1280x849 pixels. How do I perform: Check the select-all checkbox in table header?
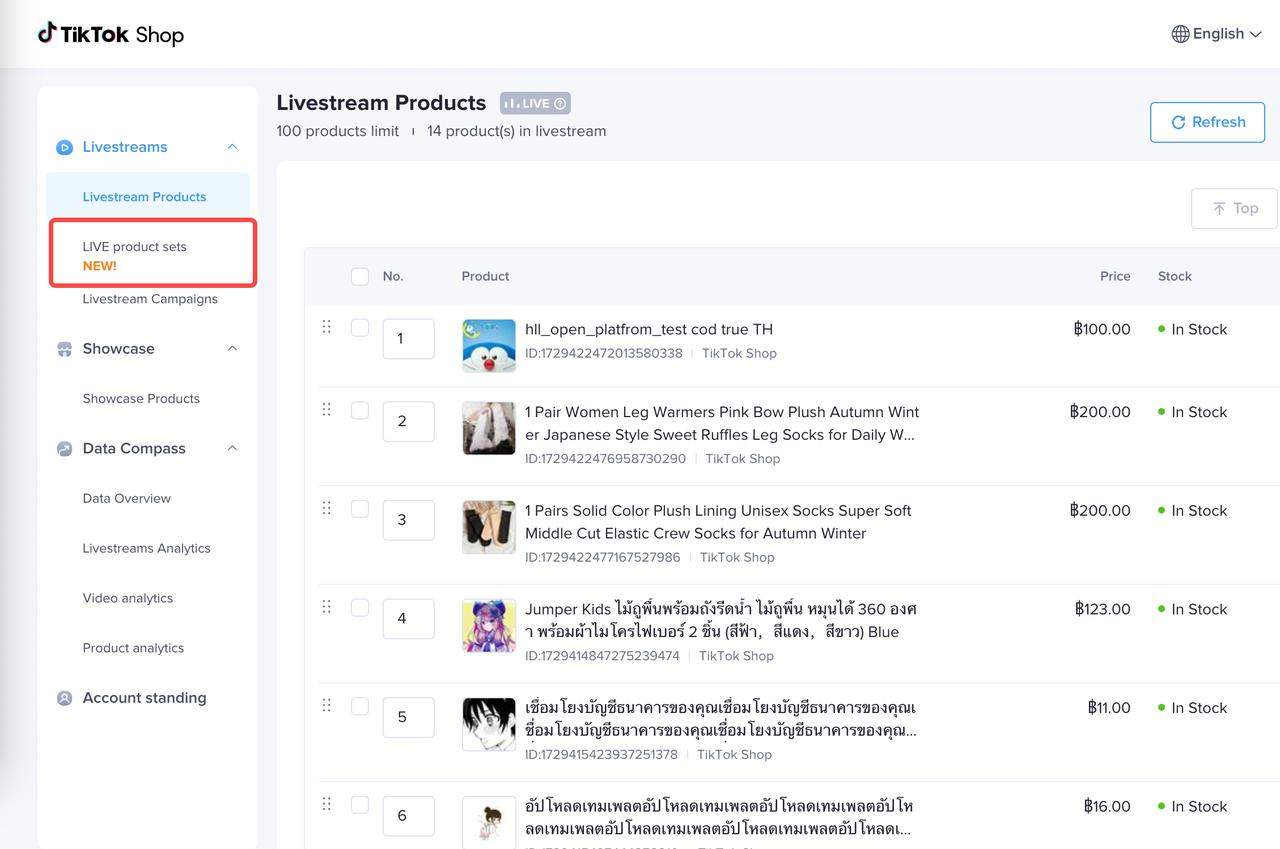click(x=360, y=276)
